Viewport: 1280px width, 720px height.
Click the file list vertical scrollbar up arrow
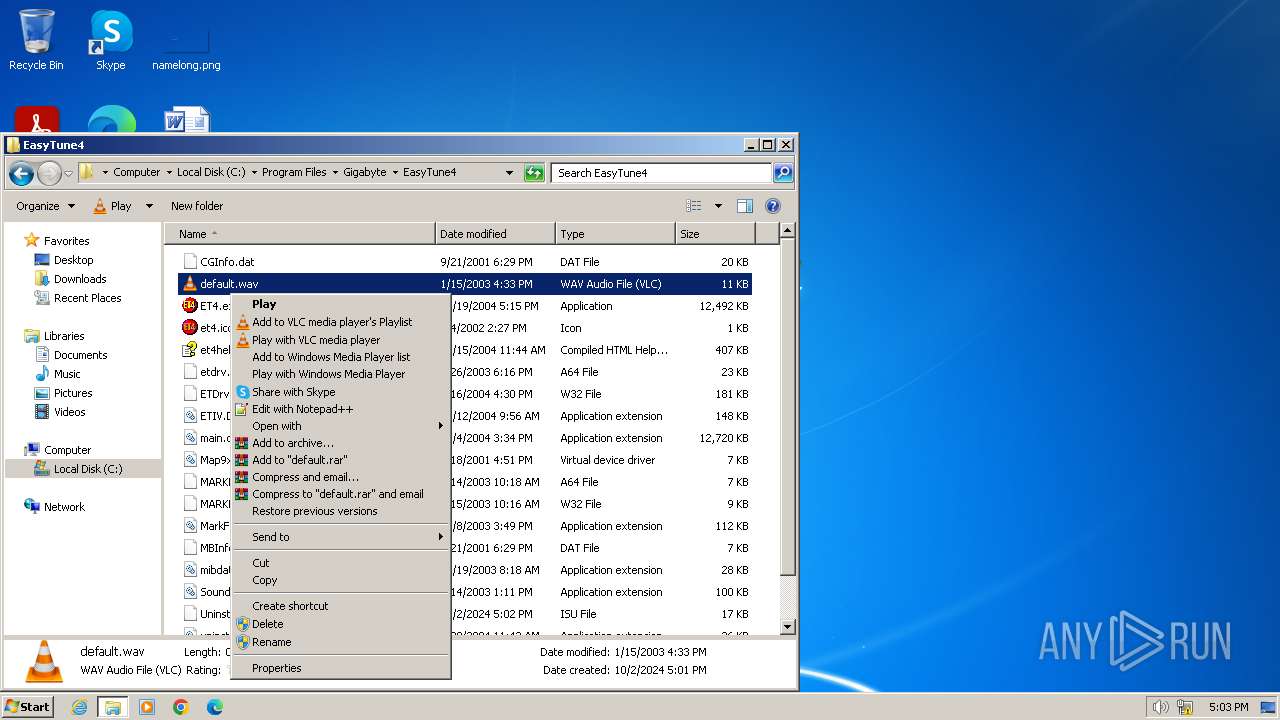pos(787,231)
